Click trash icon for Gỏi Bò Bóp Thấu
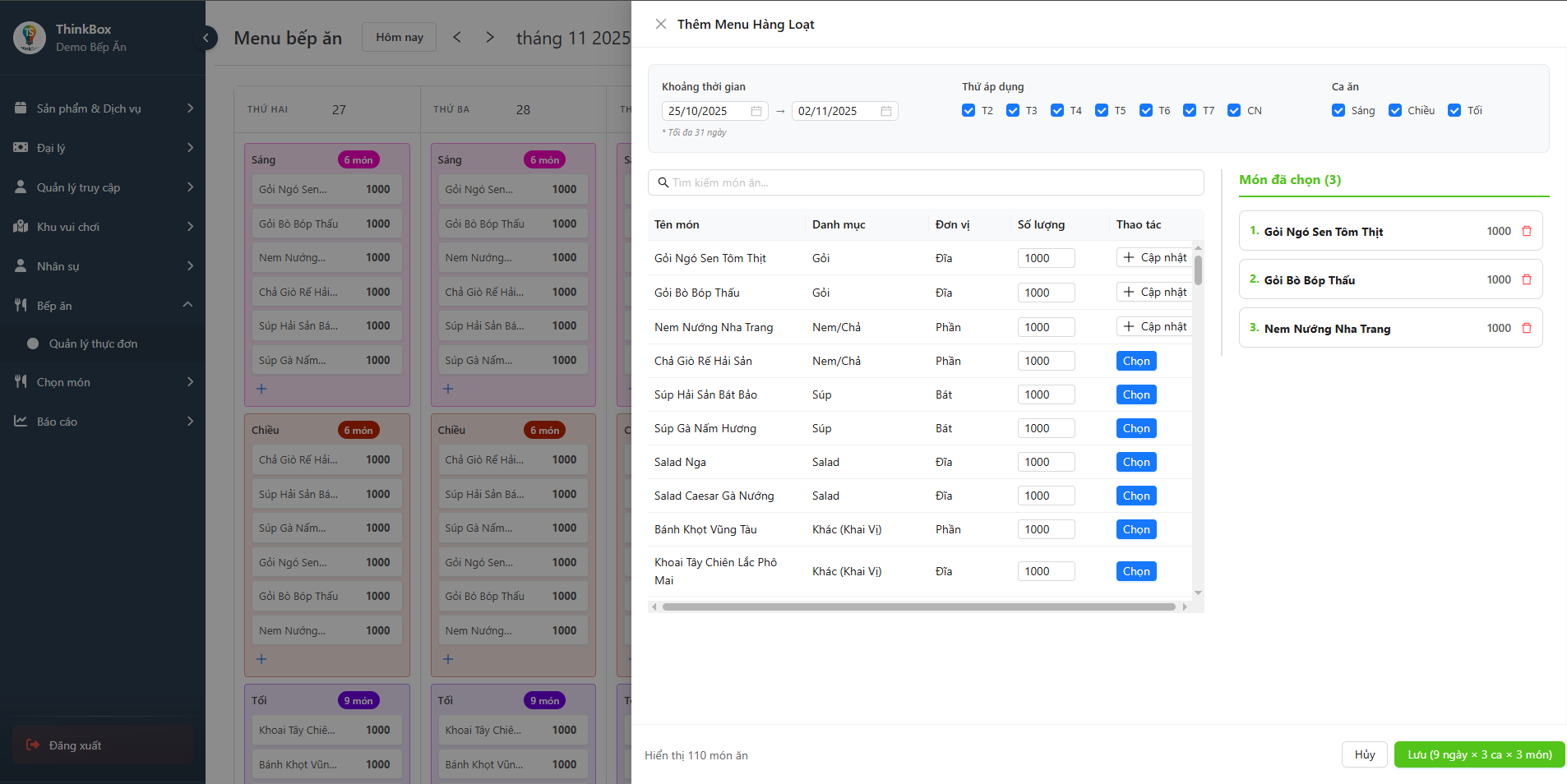The image size is (1567, 784). (1527, 279)
